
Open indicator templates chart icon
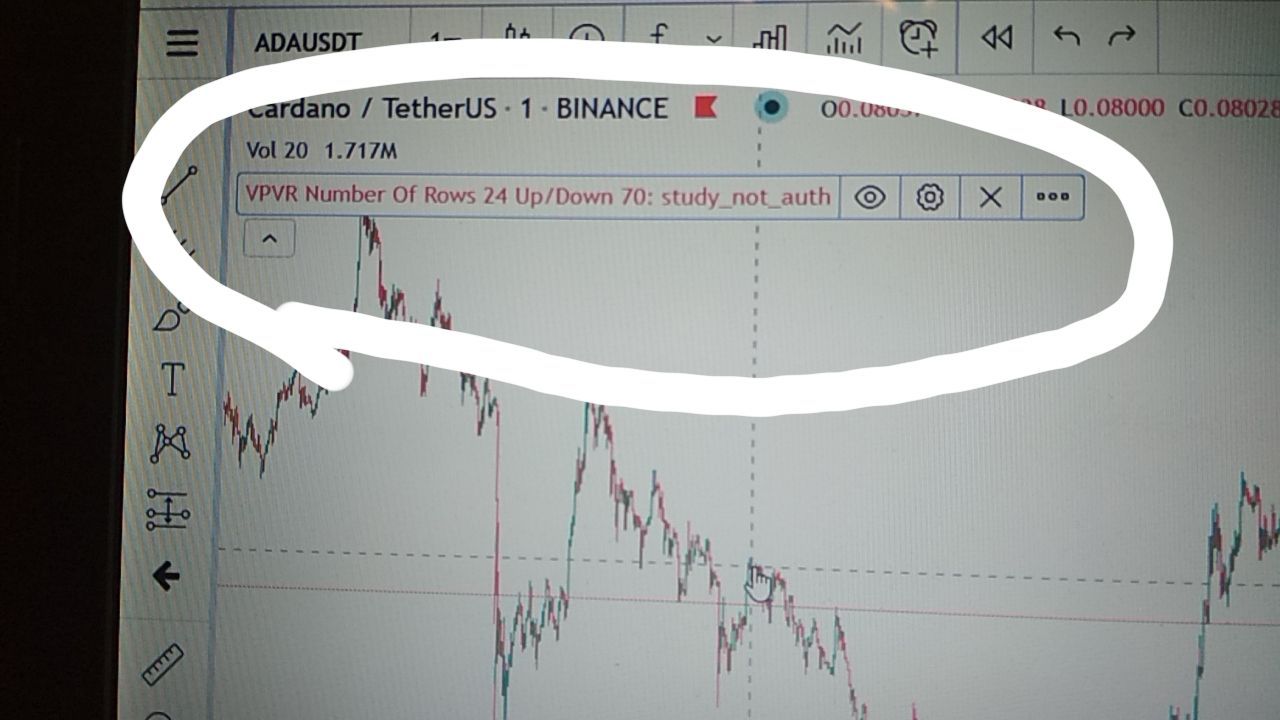[845, 40]
